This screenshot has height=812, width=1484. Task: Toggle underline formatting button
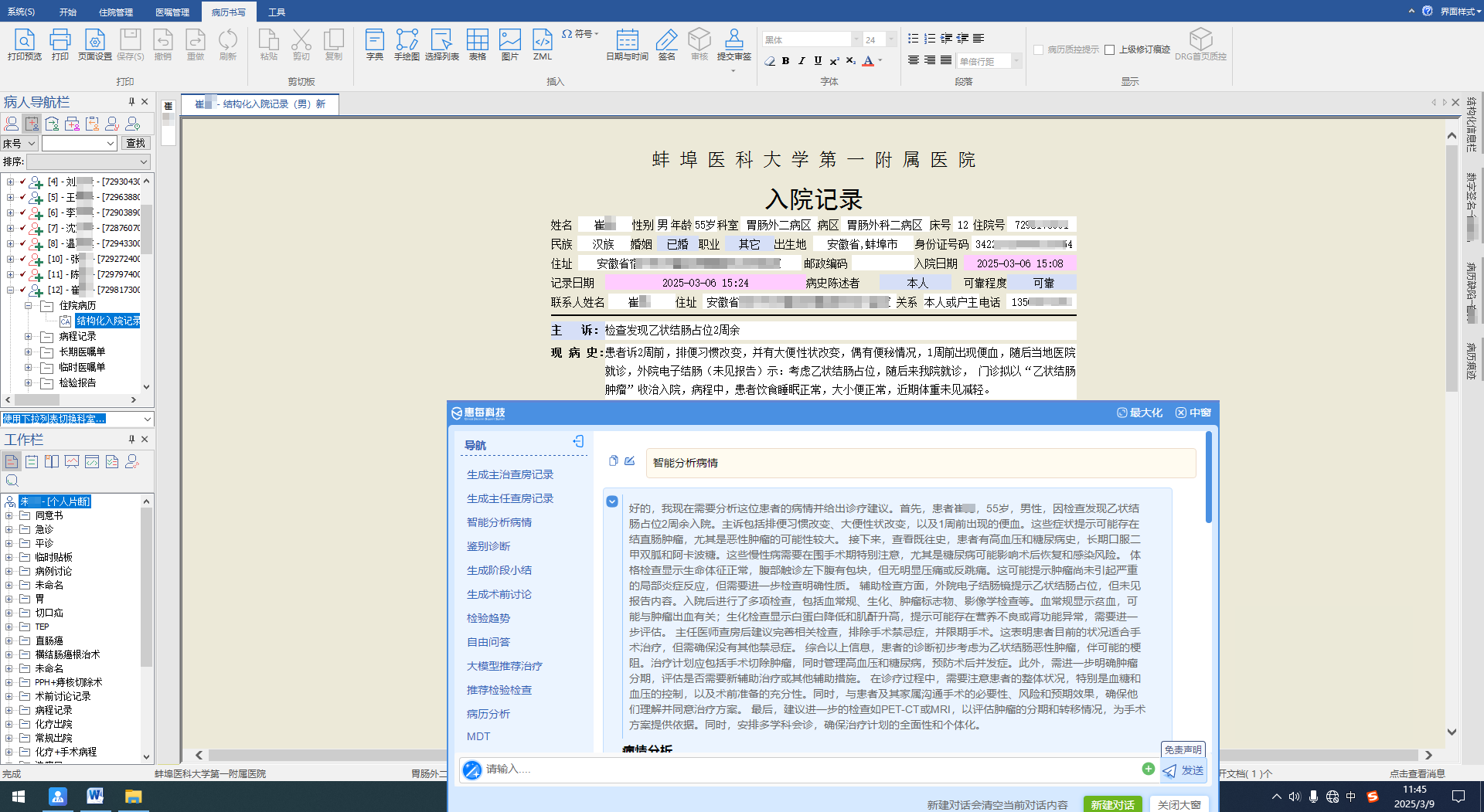coord(818,61)
